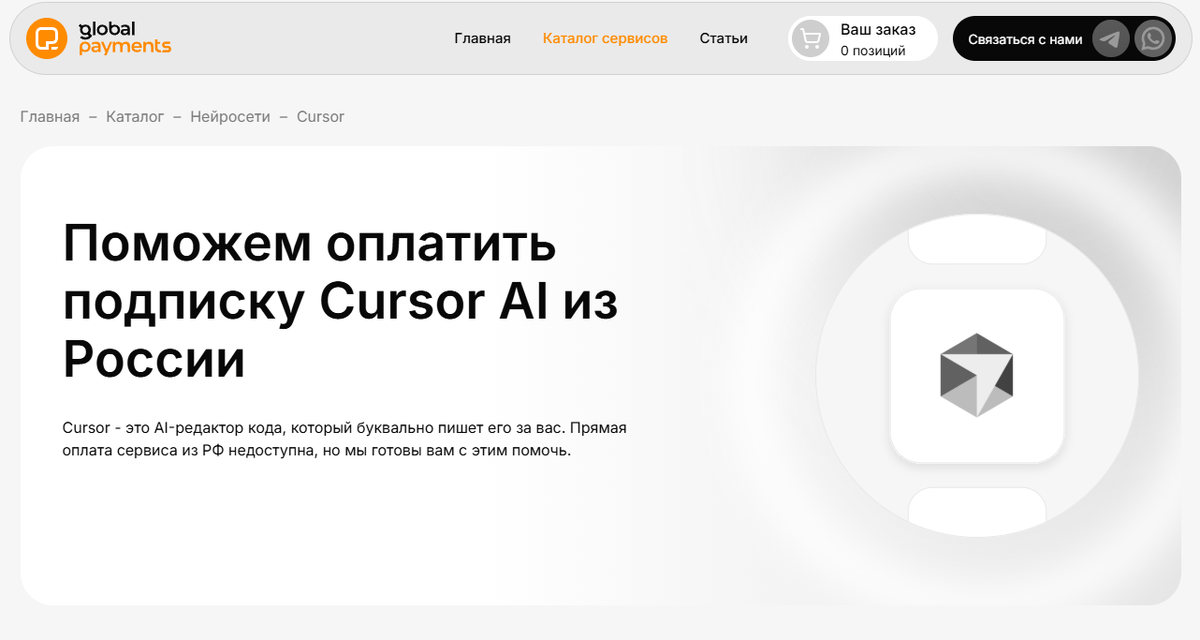Click the Связаться с нами button

(1025, 40)
